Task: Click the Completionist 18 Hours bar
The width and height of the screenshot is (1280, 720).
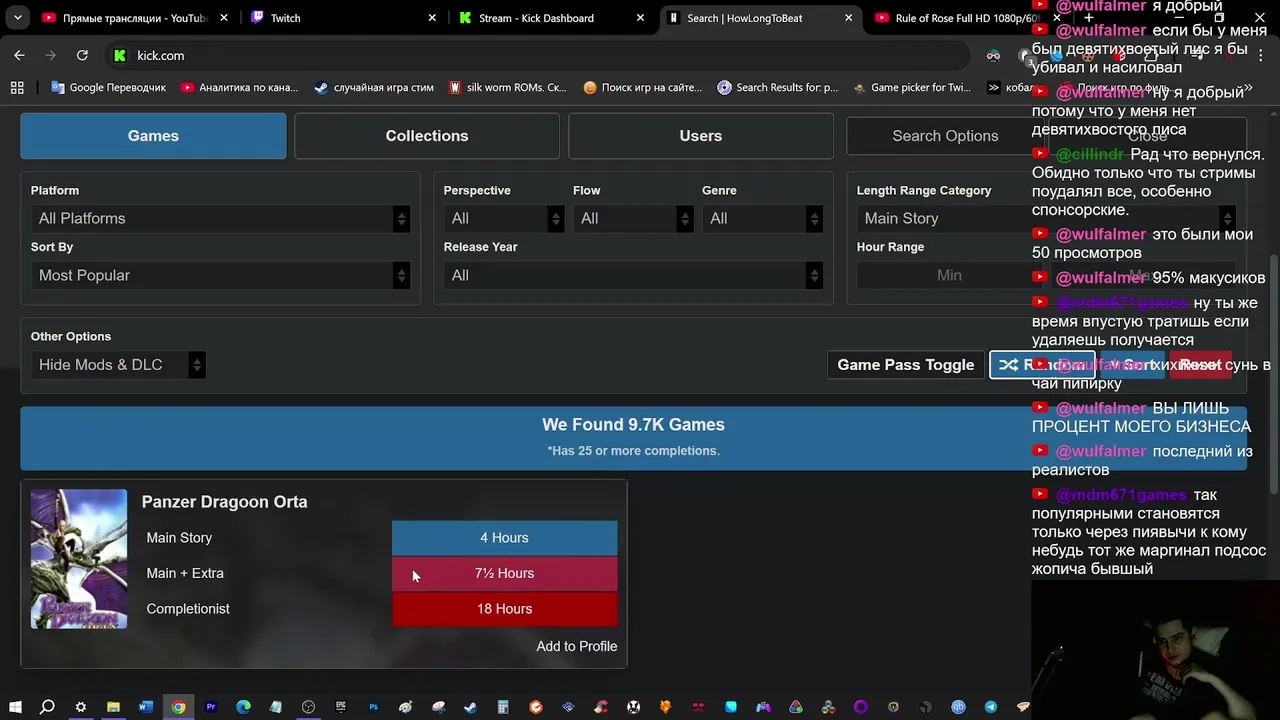Action: click(504, 609)
